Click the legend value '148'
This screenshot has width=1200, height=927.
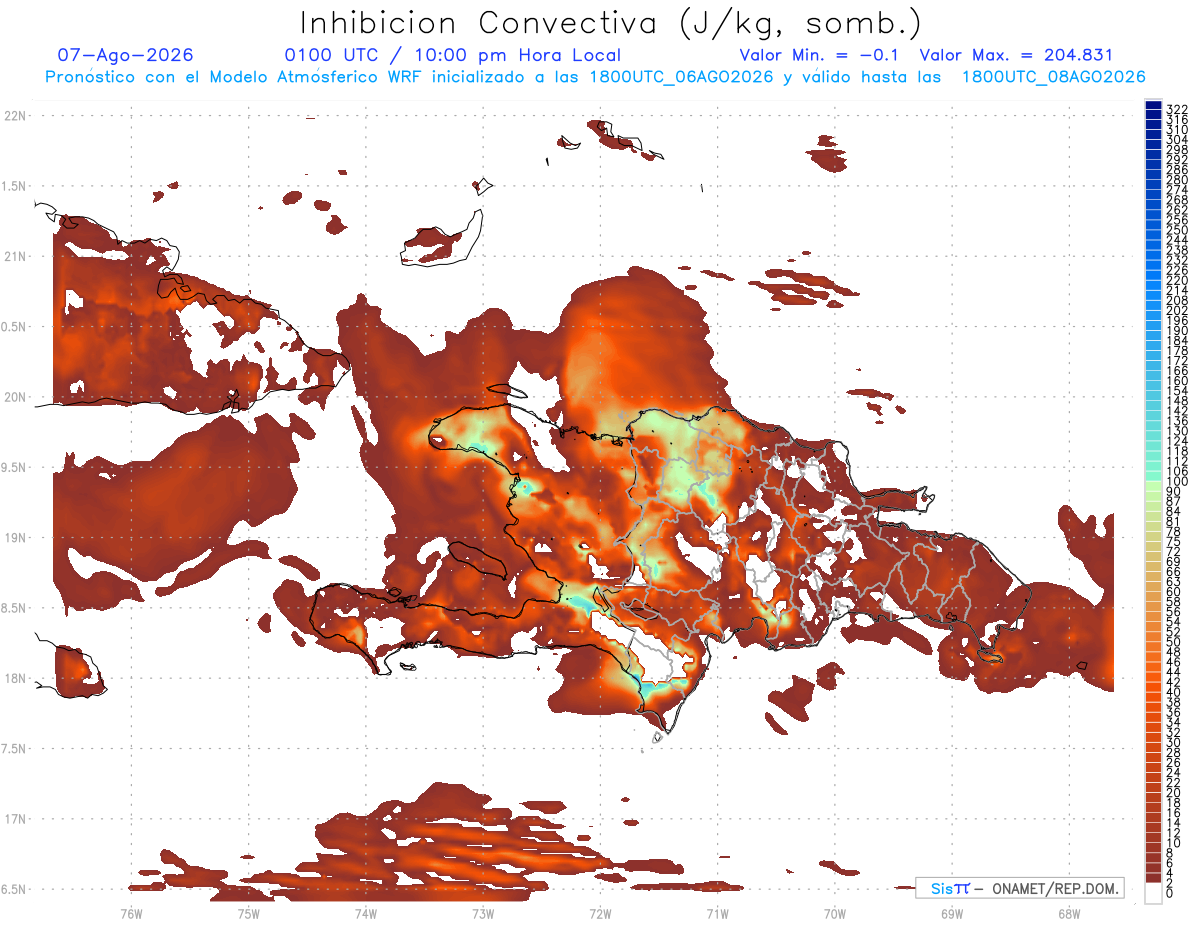coord(1177,401)
